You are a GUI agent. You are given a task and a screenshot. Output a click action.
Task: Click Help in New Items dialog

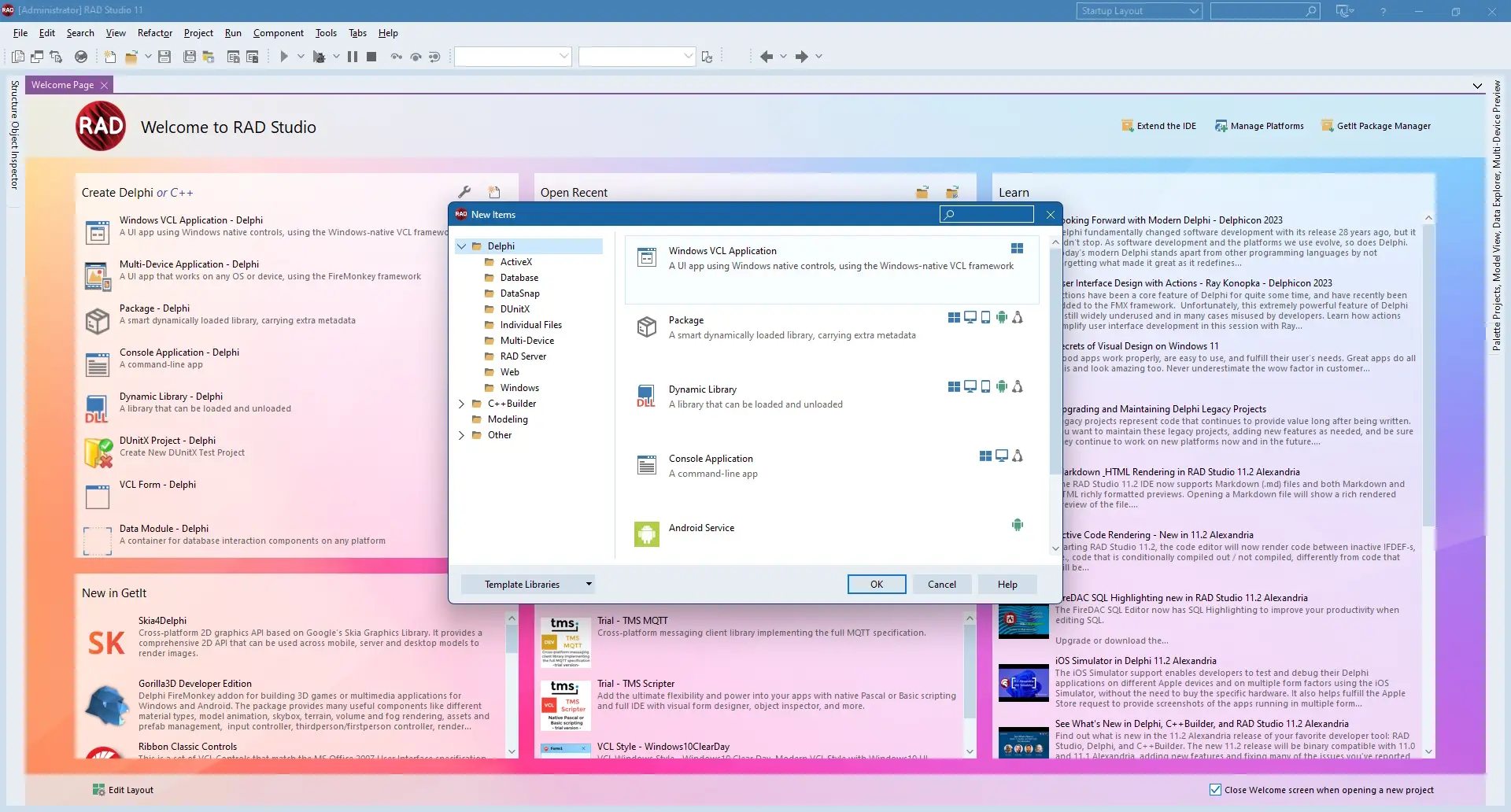[1007, 585]
